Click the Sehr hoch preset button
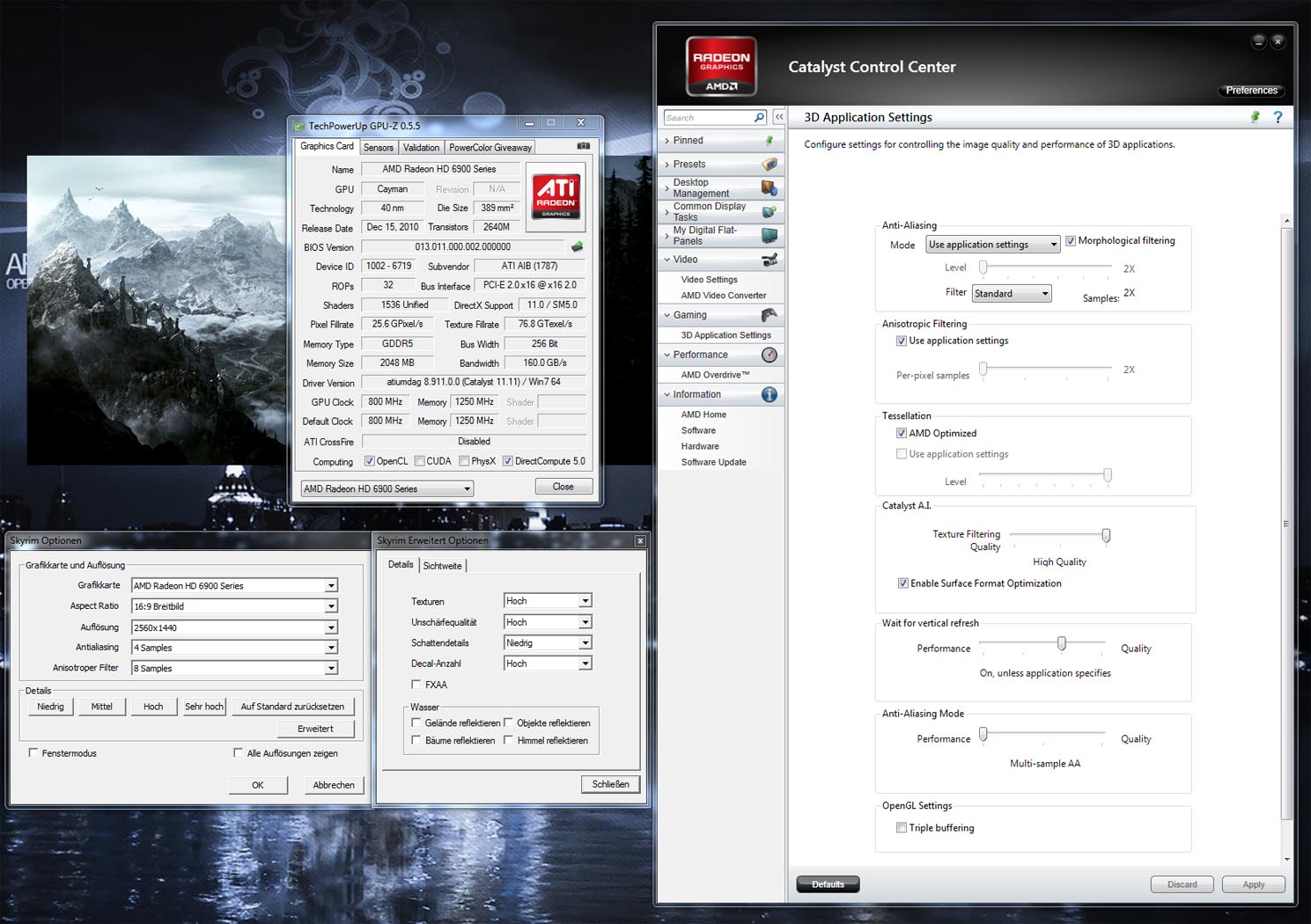The width and height of the screenshot is (1311, 924). 203,707
